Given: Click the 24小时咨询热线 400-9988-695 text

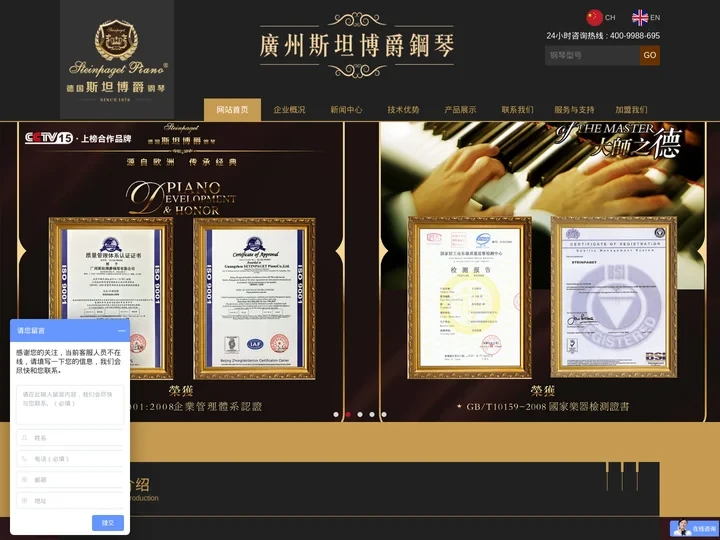Looking at the screenshot, I should click(603, 35).
